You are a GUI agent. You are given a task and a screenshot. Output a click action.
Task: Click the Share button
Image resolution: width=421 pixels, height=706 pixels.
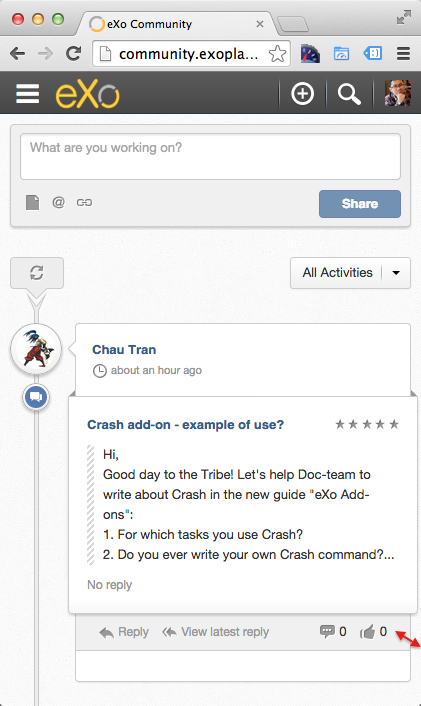(360, 204)
